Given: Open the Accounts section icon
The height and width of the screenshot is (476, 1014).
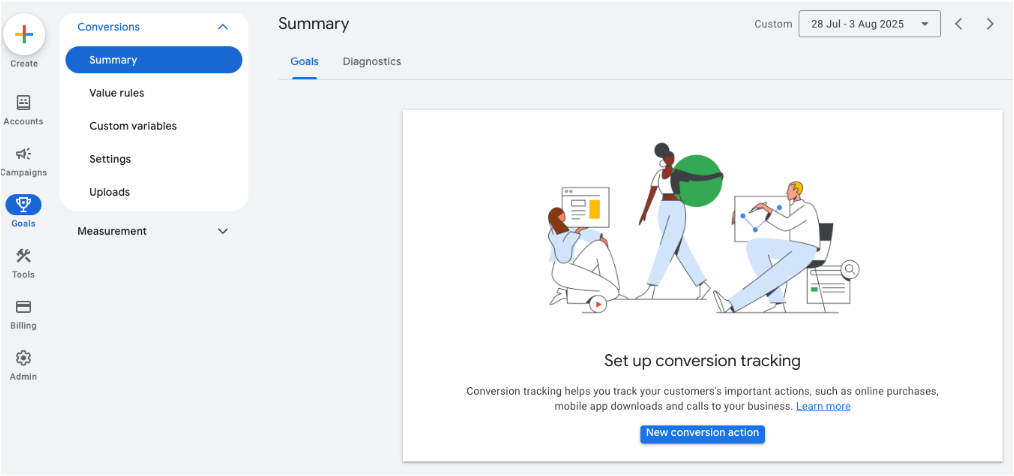Looking at the screenshot, I should point(23,102).
